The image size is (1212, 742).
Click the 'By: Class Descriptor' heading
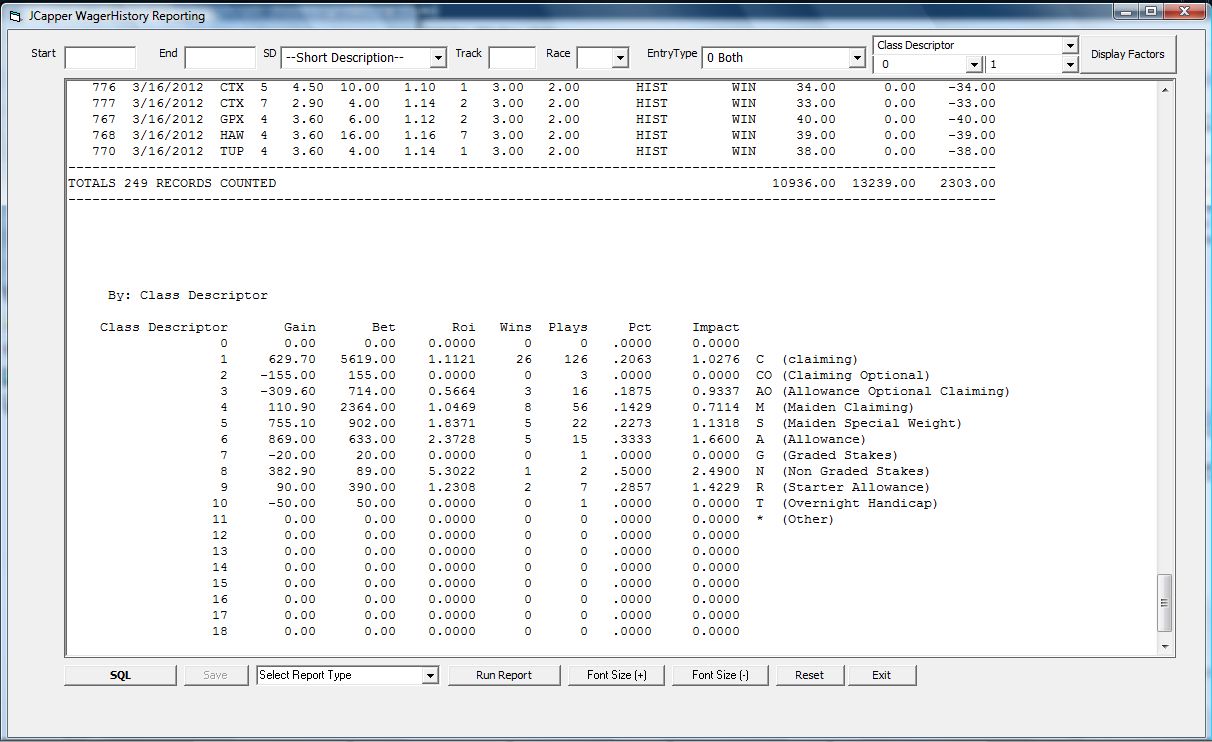coord(188,296)
